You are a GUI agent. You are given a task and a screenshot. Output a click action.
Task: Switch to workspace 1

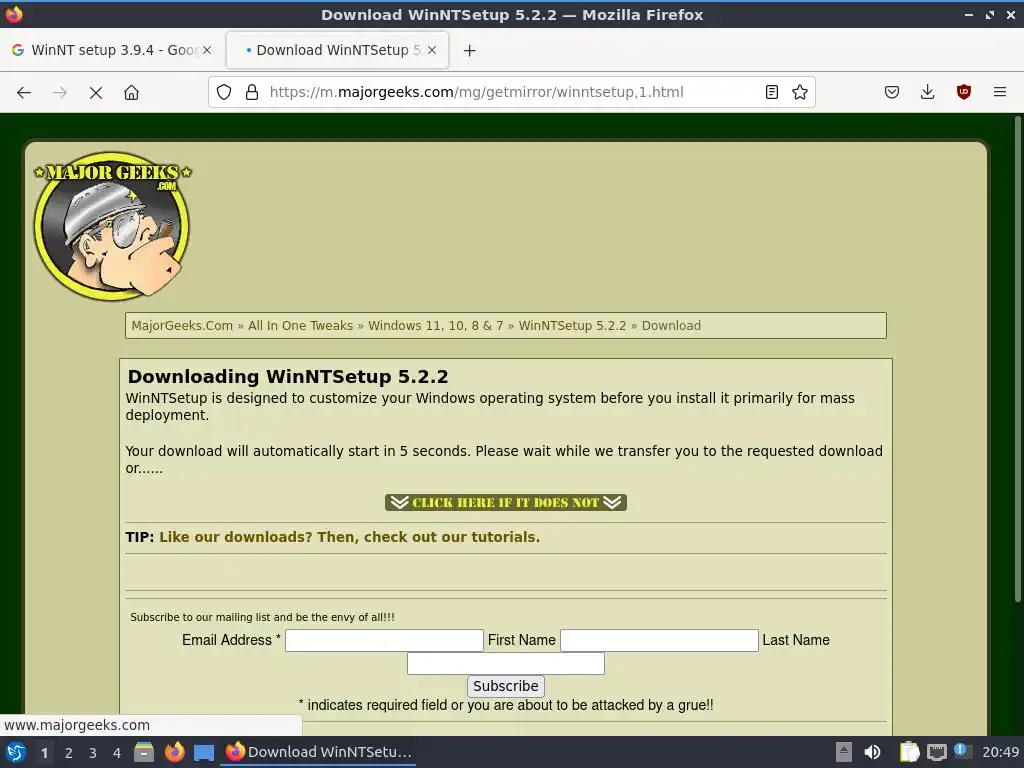point(44,753)
